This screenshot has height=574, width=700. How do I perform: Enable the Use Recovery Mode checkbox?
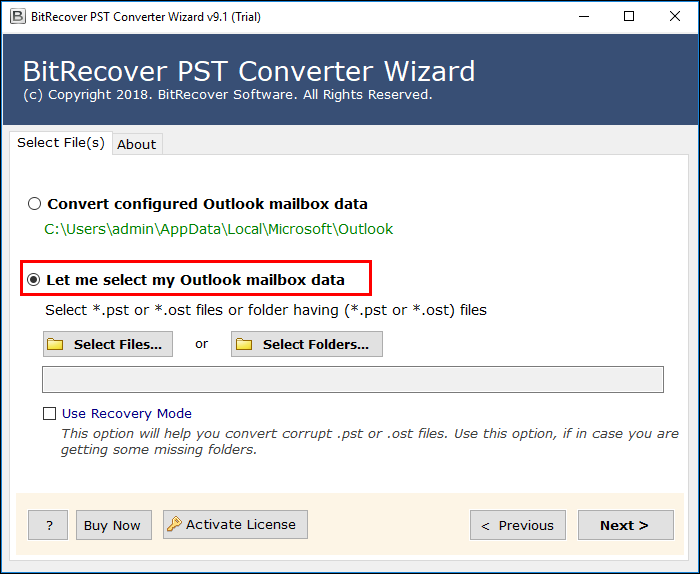pyautogui.click(x=50, y=413)
